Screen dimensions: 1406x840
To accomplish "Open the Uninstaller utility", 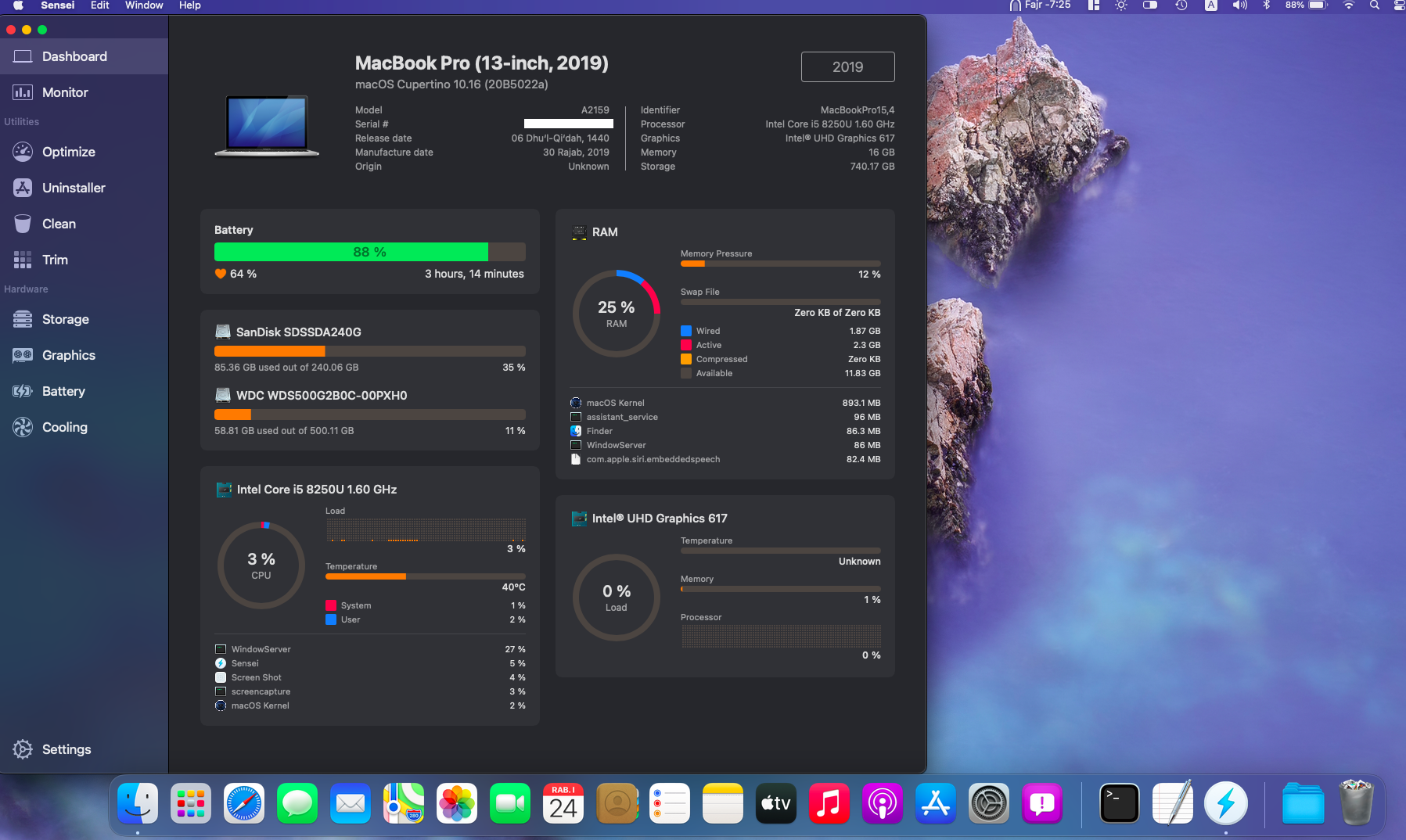I will tap(84, 188).
